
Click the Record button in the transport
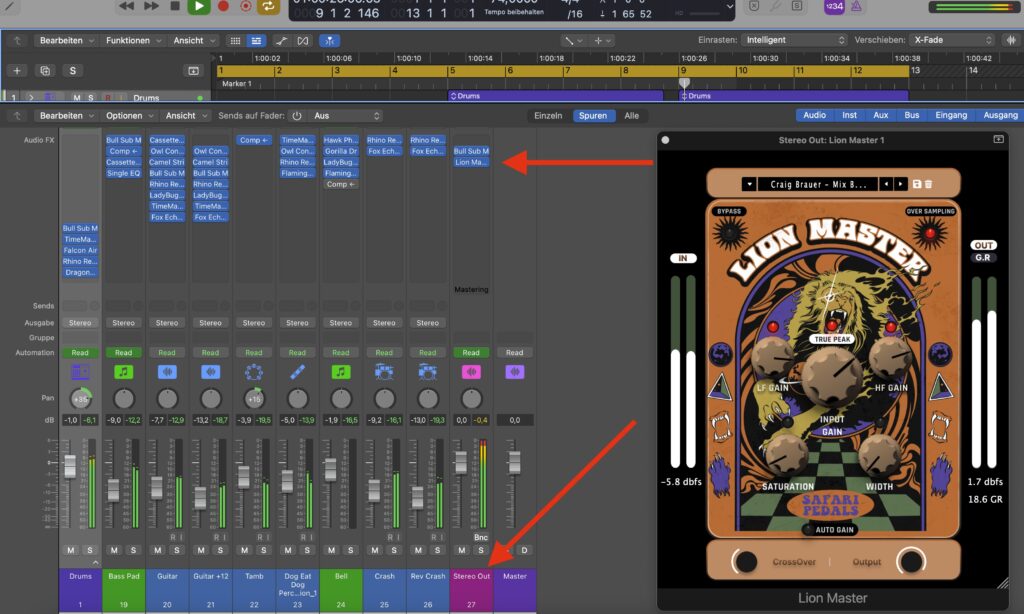[x=223, y=6]
